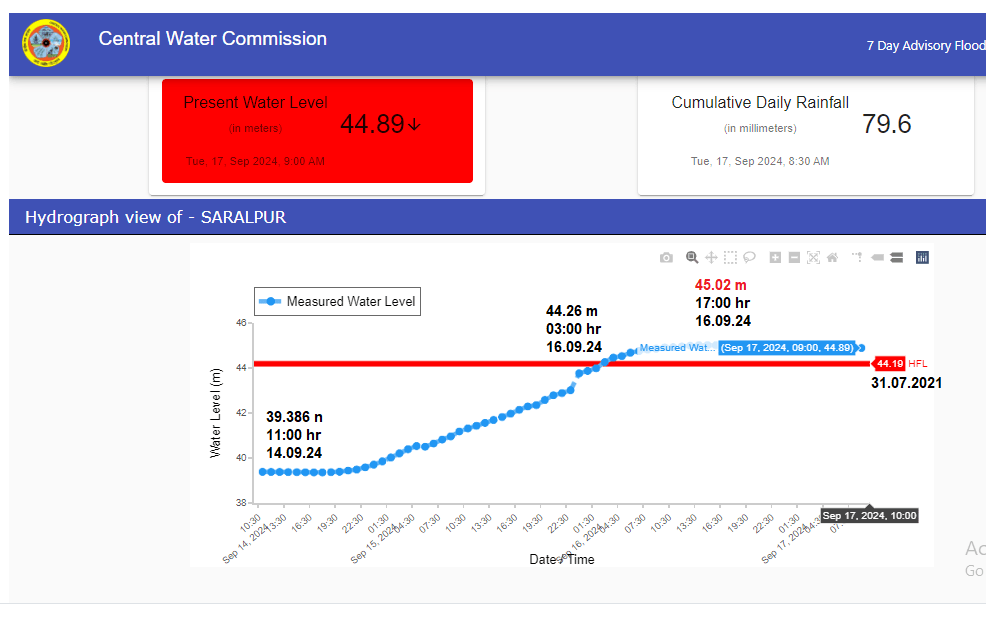
Task: Click the Central Water Commission logo
Action: pos(47,43)
